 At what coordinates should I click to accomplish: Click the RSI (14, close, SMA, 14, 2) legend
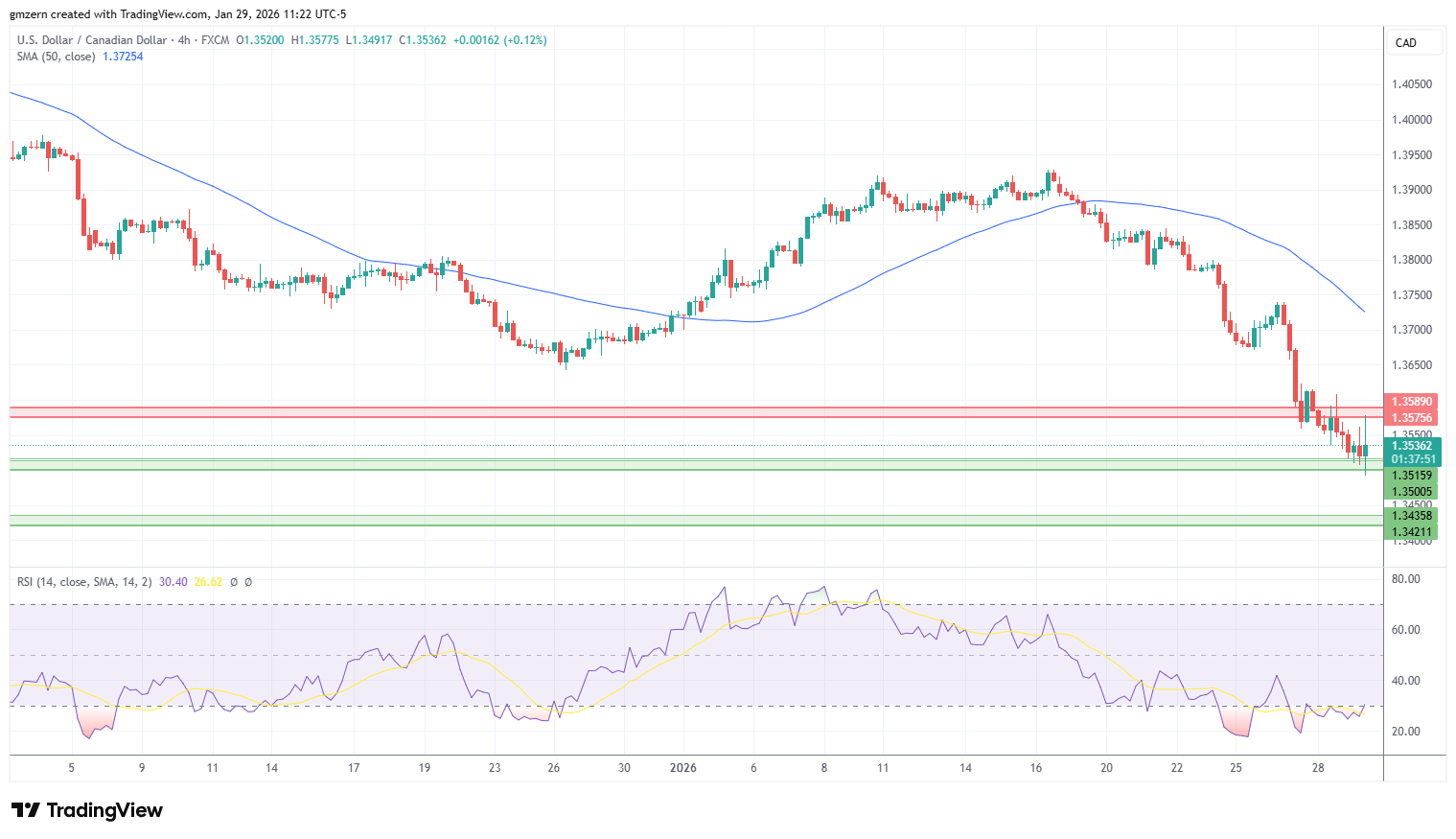84,582
